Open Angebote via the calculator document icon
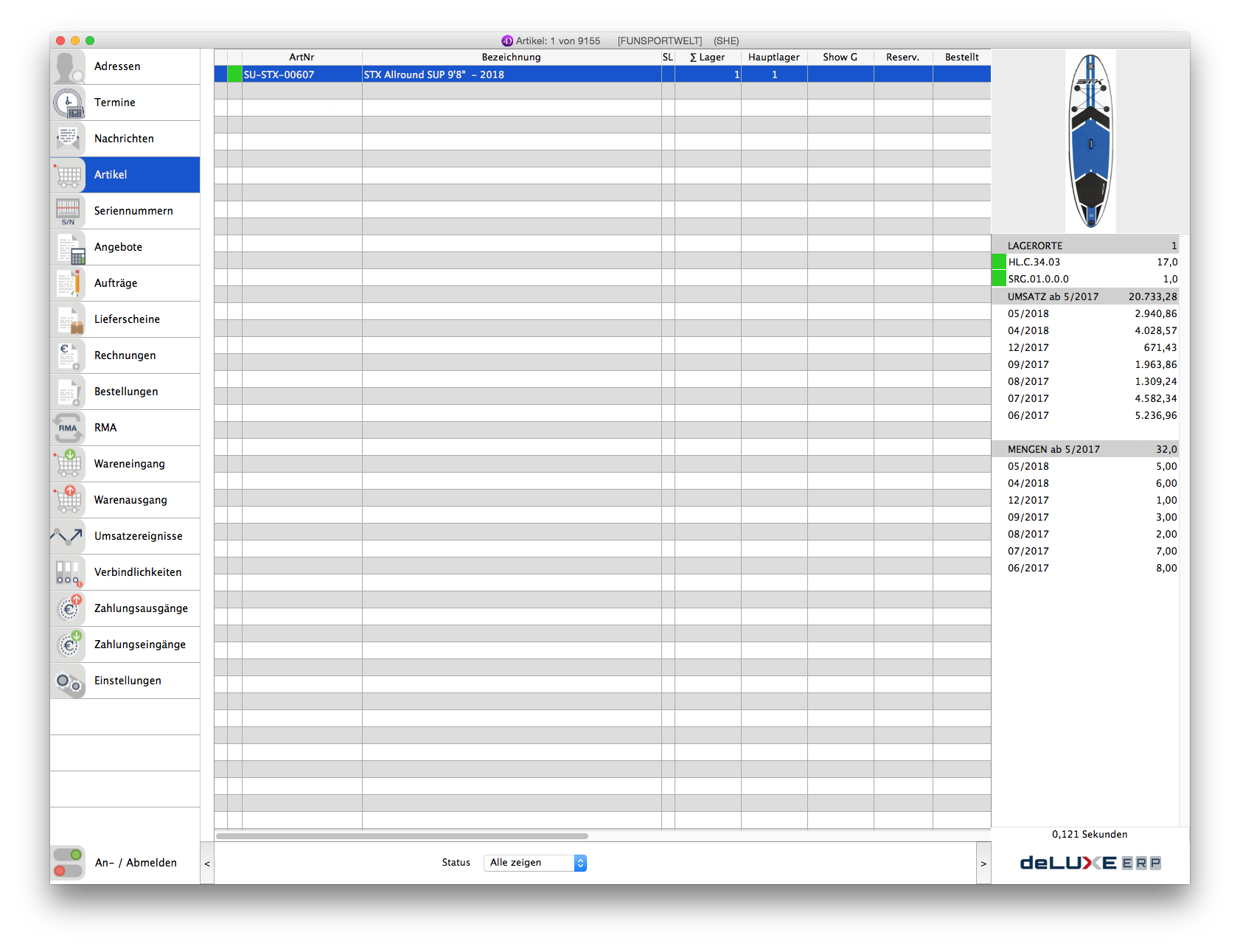 69,247
